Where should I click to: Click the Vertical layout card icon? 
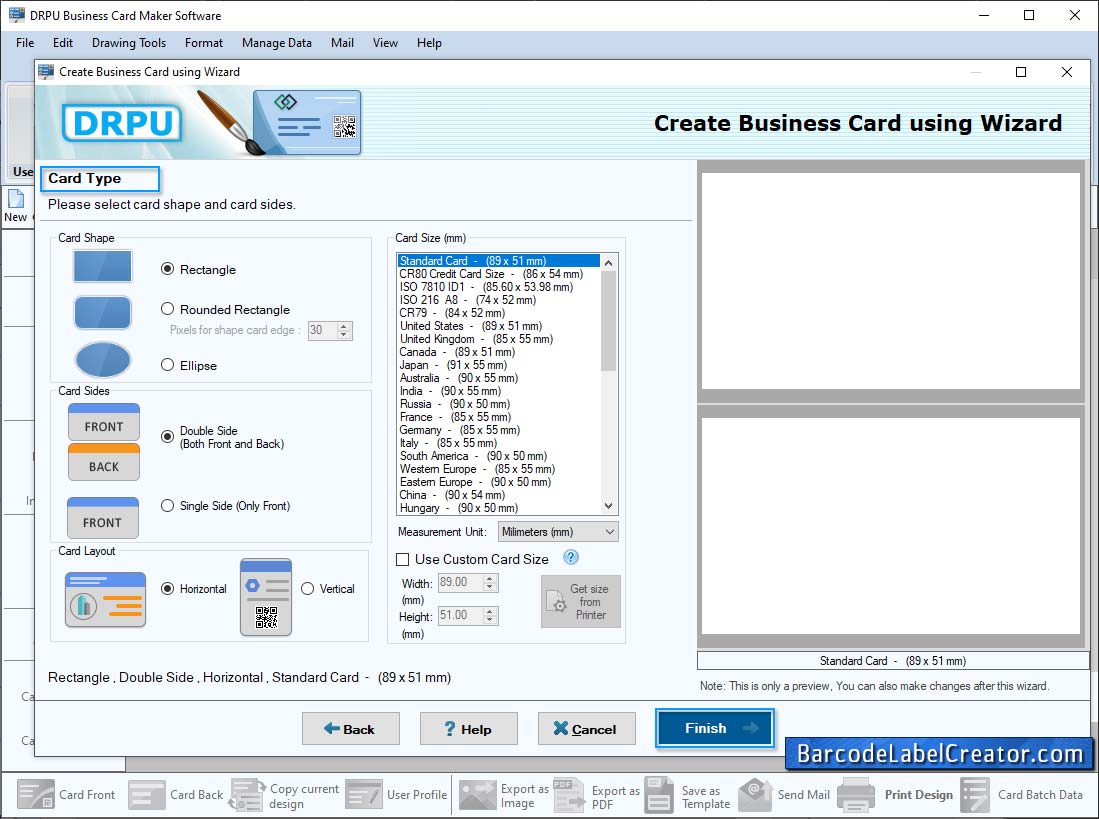[266, 597]
